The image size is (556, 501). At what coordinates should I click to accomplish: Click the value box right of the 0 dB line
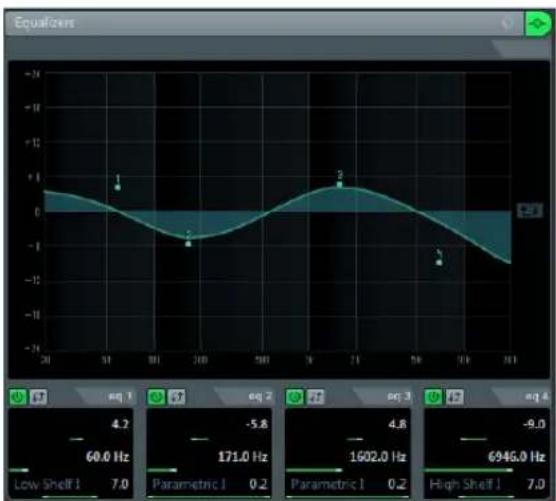[530, 210]
